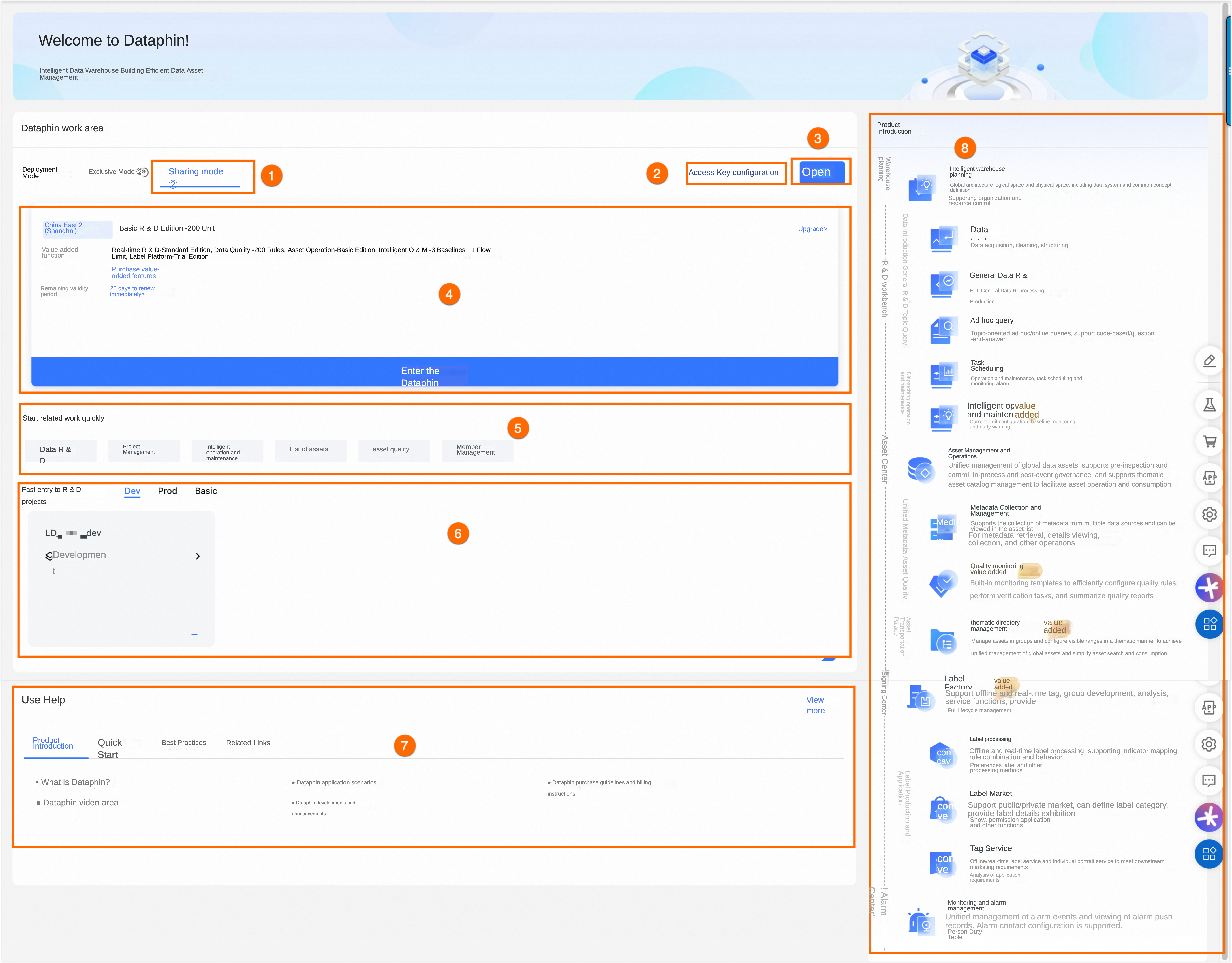
Task: Click View more in Use Help
Action: pos(815,705)
